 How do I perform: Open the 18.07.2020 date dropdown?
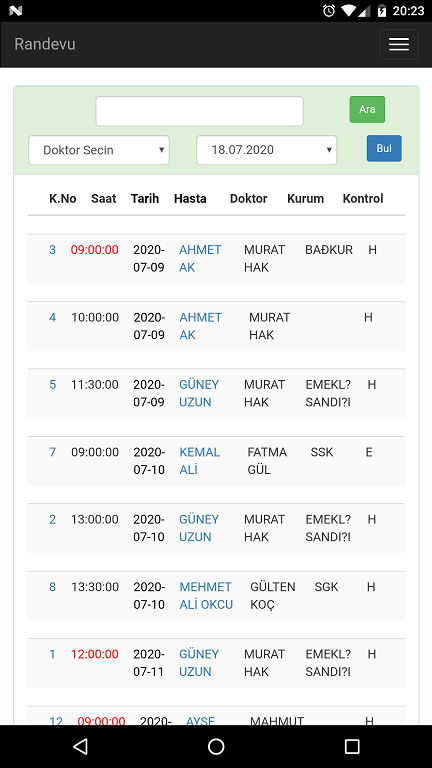[266, 150]
